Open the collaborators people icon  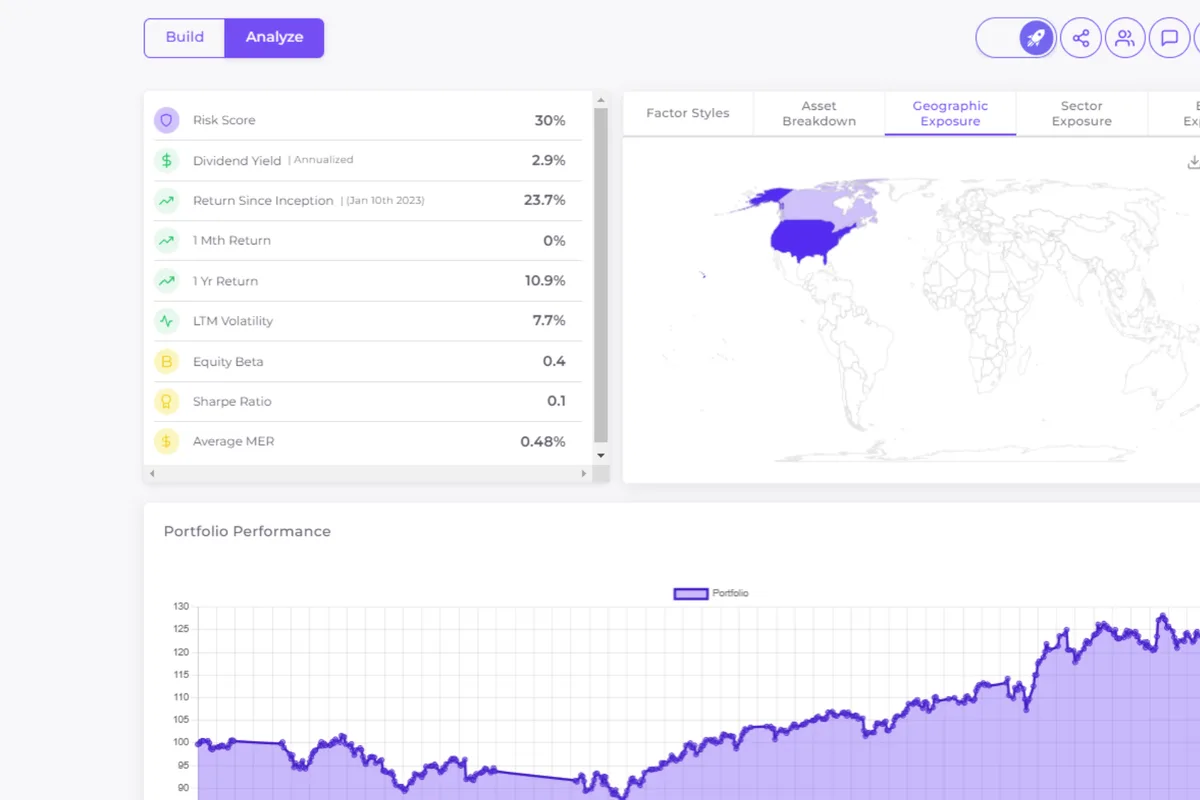tap(1125, 38)
